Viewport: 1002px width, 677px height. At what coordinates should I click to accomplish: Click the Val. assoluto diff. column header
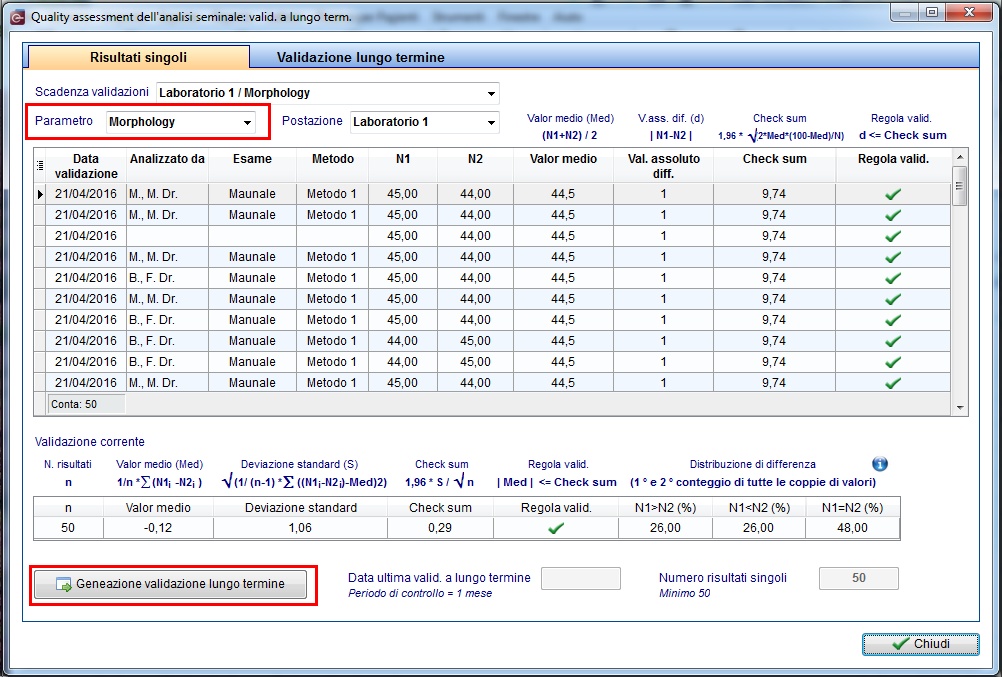click(x=663, y=166)
